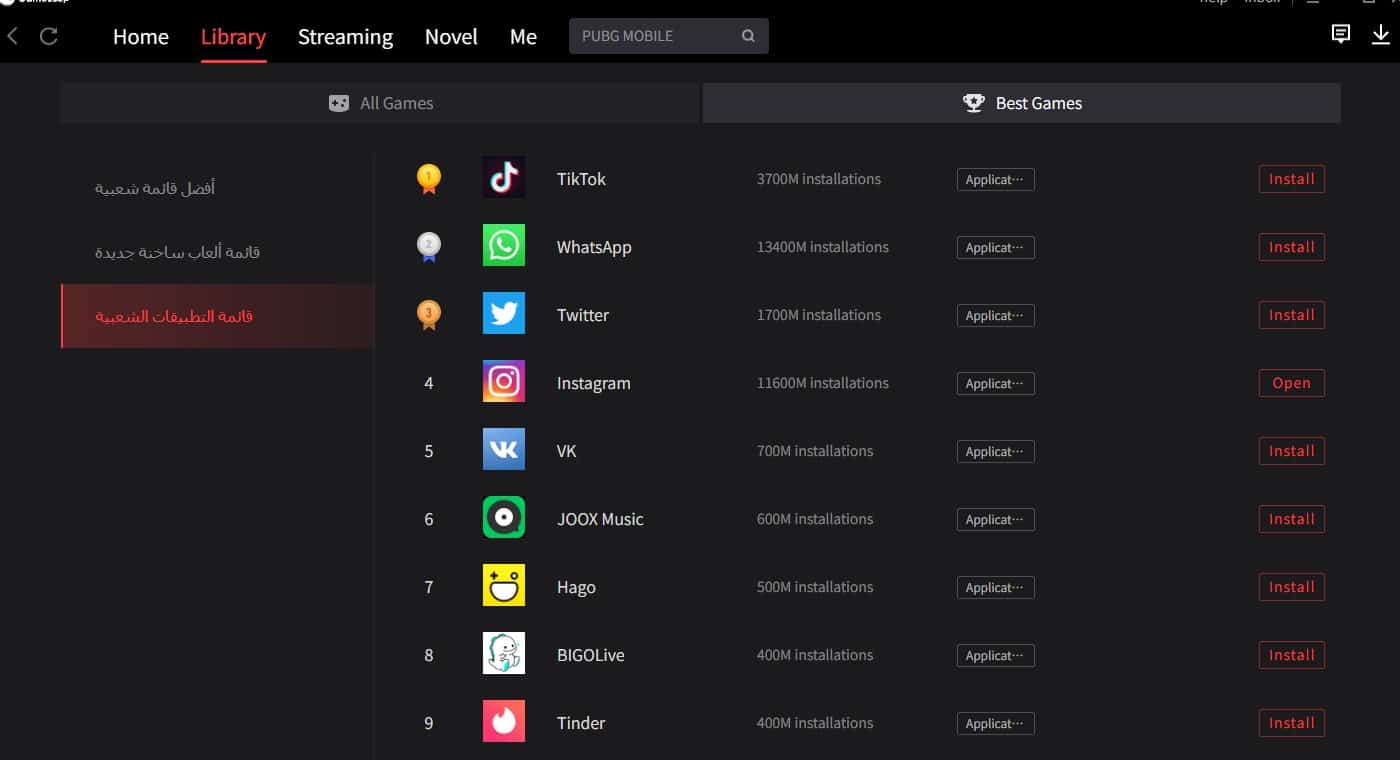
Task: Open the downloads arrow icon
Action: (1380, 35)
